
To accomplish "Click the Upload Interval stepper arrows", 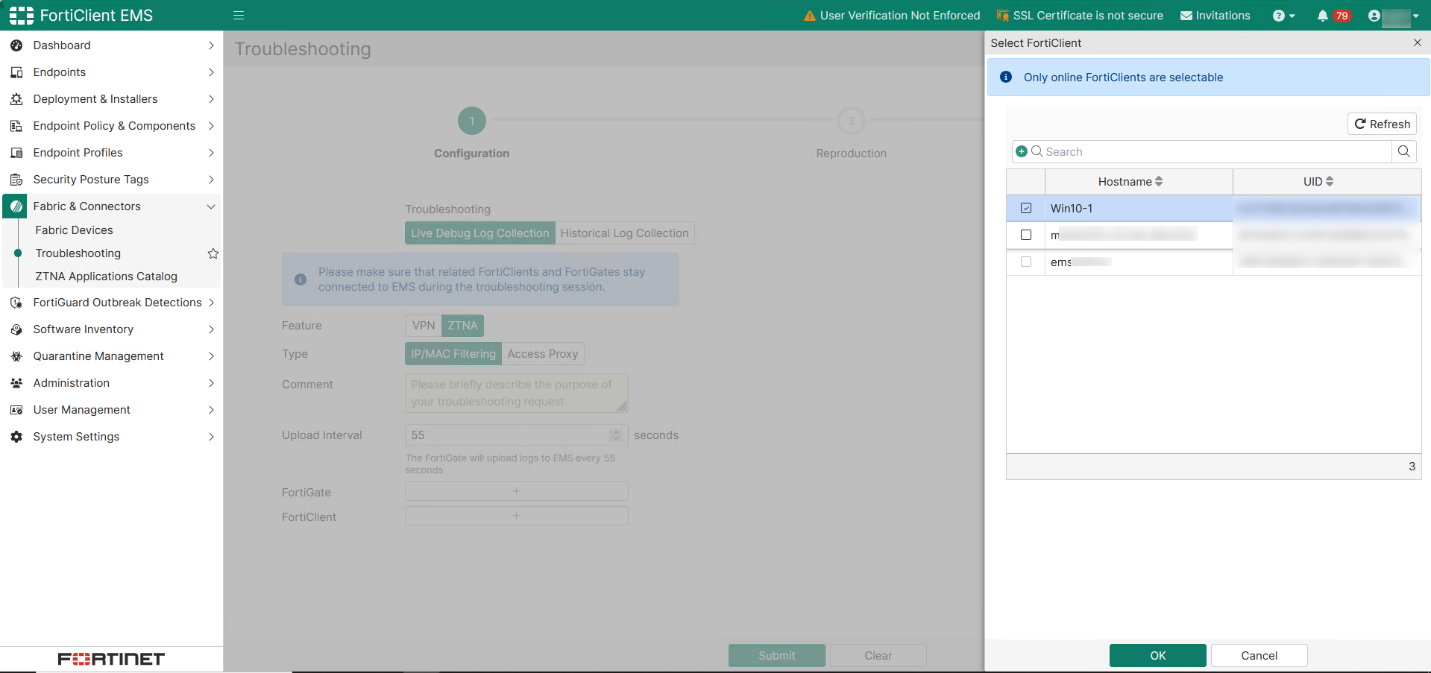I will (x=616, y=435).
